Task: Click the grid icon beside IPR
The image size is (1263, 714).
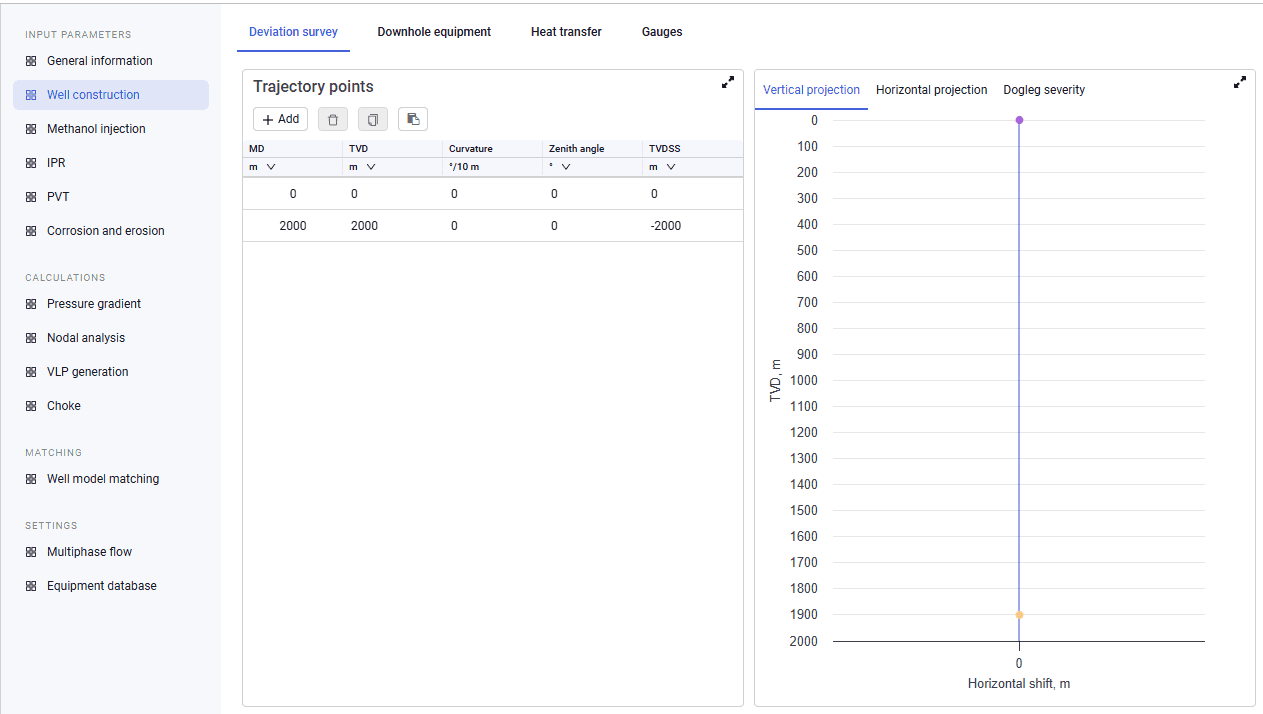Action: coord(31,163)
